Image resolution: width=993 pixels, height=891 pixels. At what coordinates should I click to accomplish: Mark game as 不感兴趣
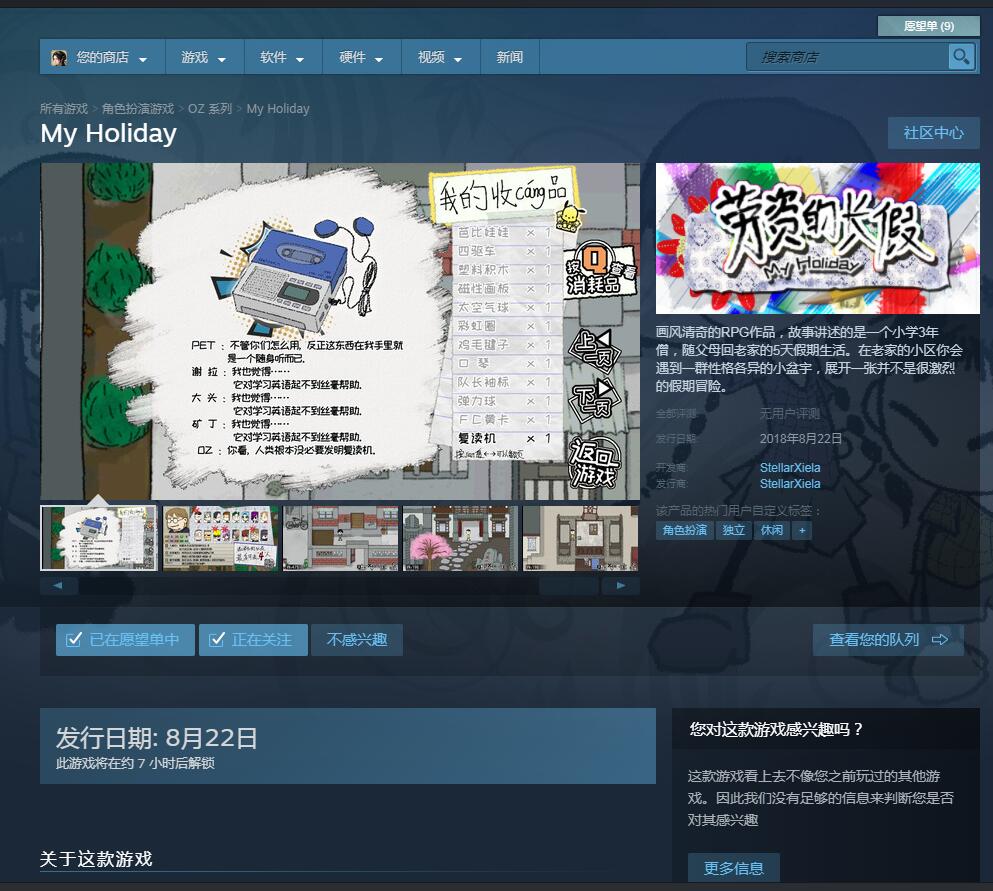(x=357, y=640)
